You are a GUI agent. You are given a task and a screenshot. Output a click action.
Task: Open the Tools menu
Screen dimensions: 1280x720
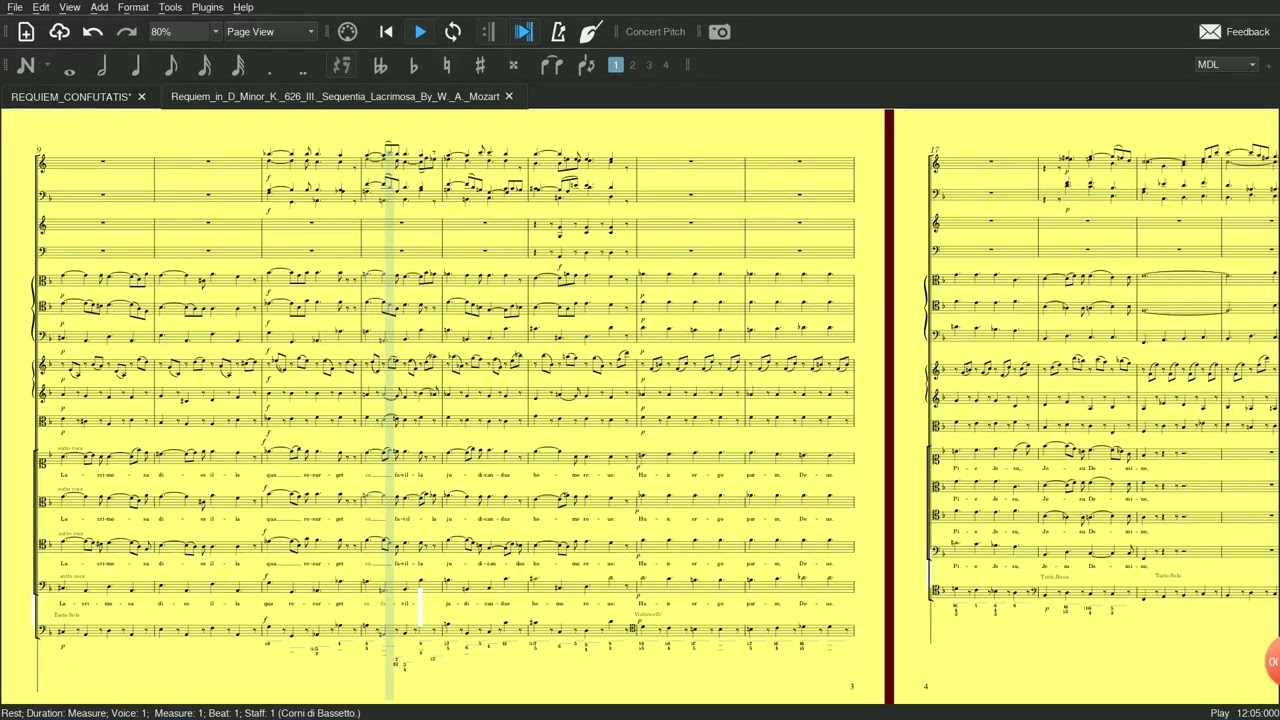click(170, 7)
